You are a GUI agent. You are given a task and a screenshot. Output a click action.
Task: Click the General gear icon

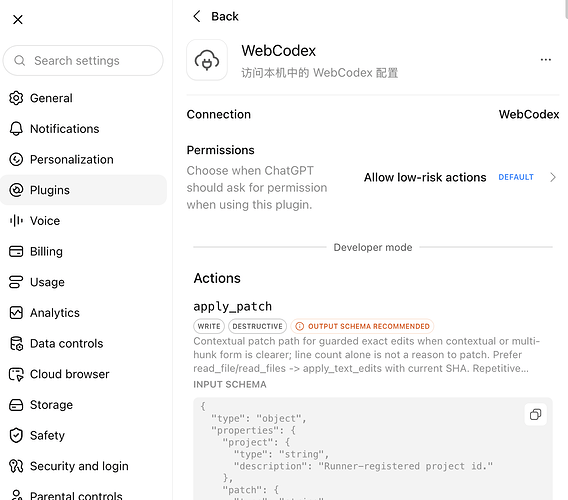16,98
